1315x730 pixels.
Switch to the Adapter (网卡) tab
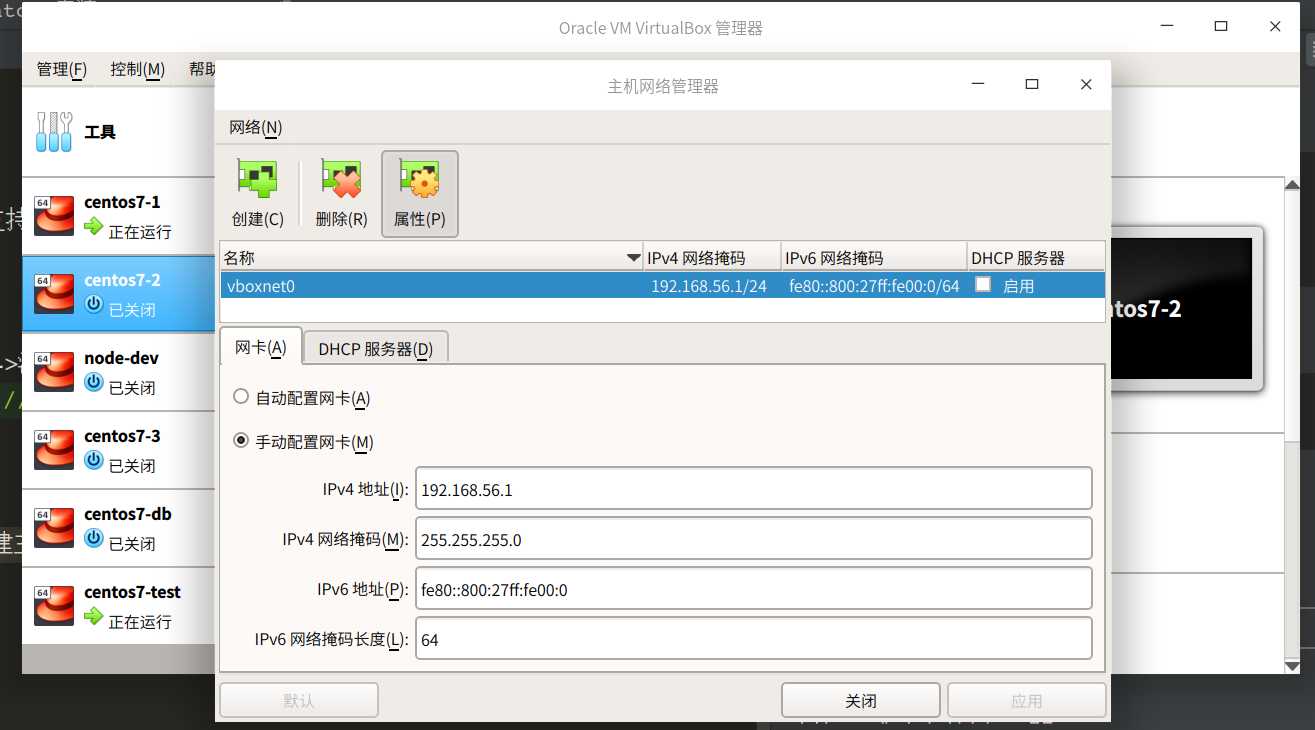pos(261,347)
